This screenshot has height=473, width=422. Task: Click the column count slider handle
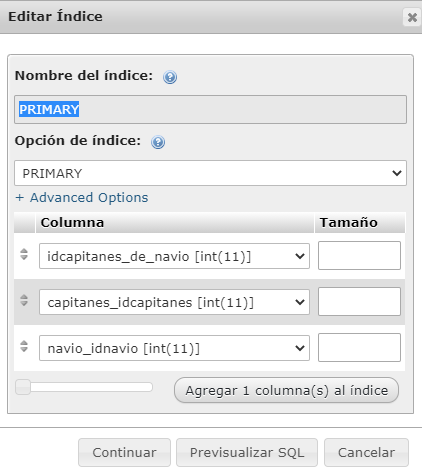coord(23,387)
